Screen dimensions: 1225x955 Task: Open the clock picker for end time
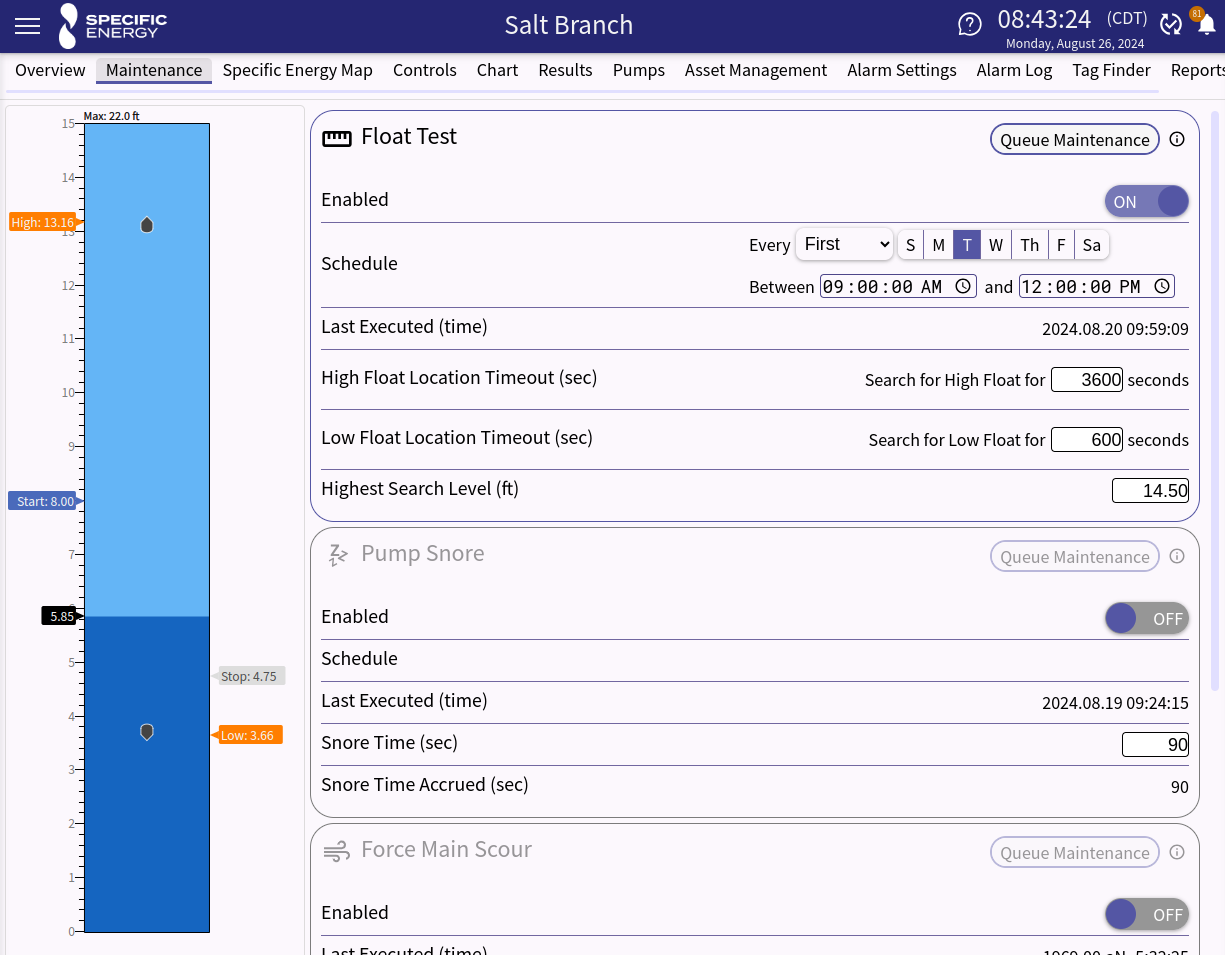pyautogui.click(x=1162, y=286)
